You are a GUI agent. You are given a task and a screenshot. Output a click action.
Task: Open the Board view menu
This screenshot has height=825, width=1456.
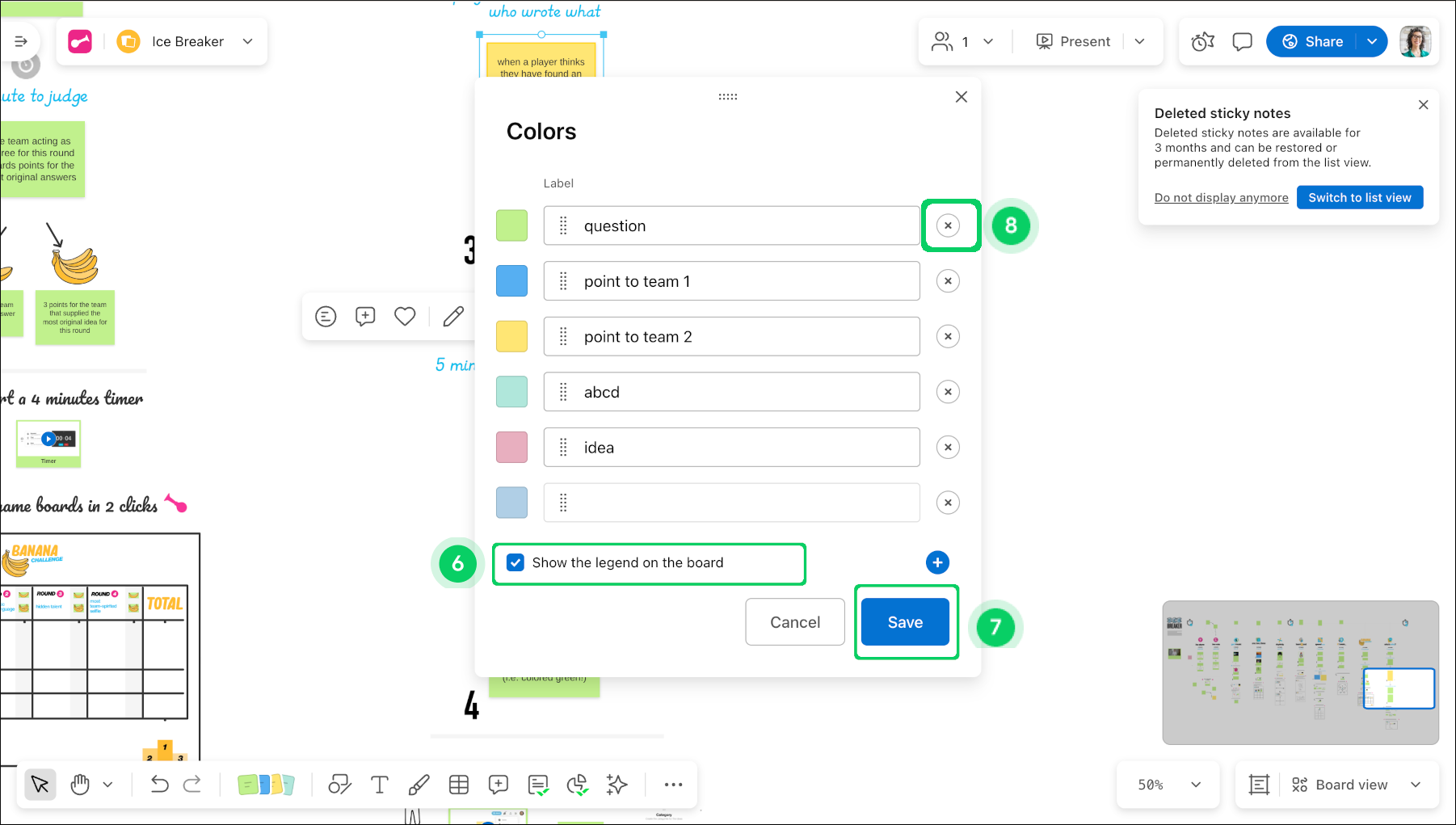pyautogui.click(x=1355, y=785)
